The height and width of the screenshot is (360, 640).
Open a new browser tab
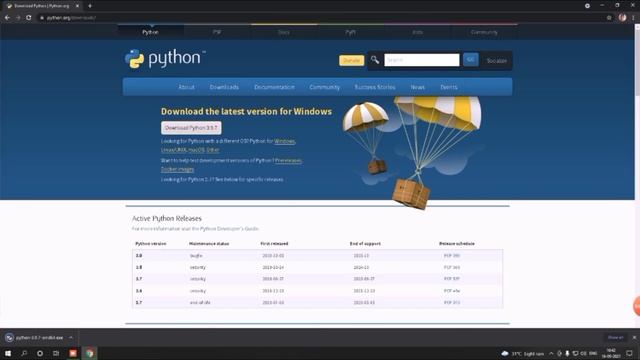point(90,6)
